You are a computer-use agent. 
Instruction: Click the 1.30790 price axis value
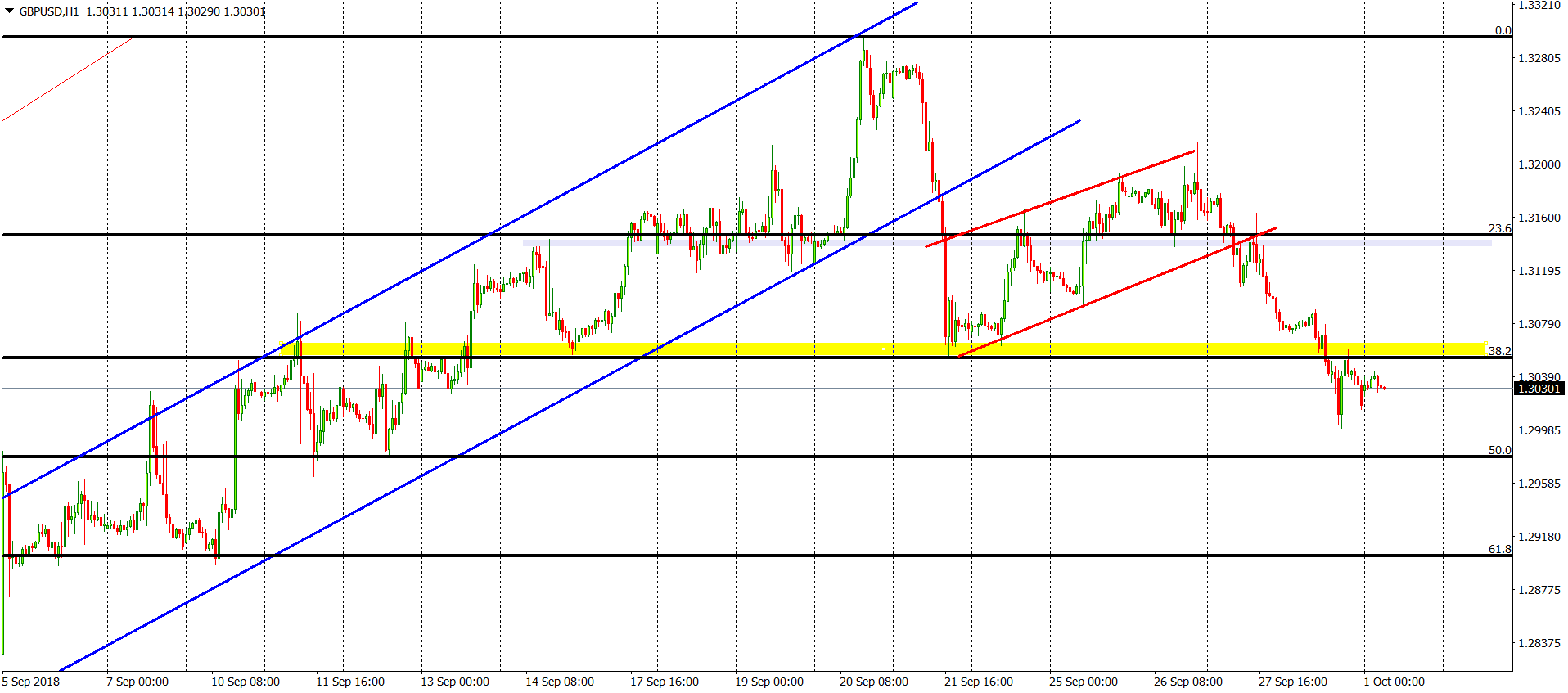pyautogui.click(x=1539, y=324)
